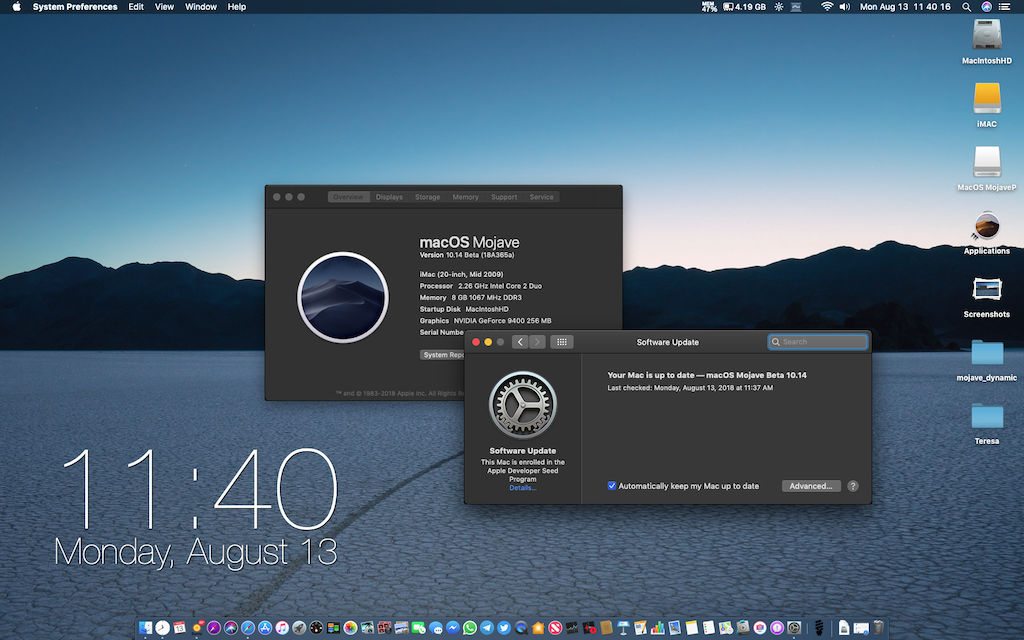Launch Safari from the Dock
The width and height of the screenshot is (1024, 640).
tap(248, 628)
